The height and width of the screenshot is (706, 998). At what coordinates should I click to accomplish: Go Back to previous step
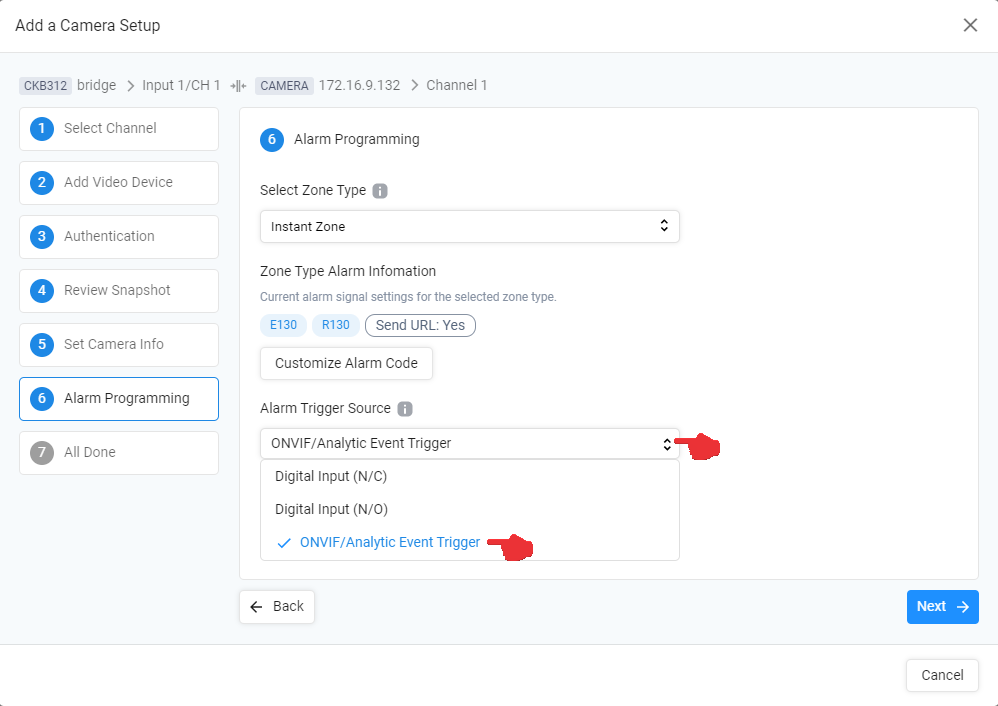coord(277,607)
